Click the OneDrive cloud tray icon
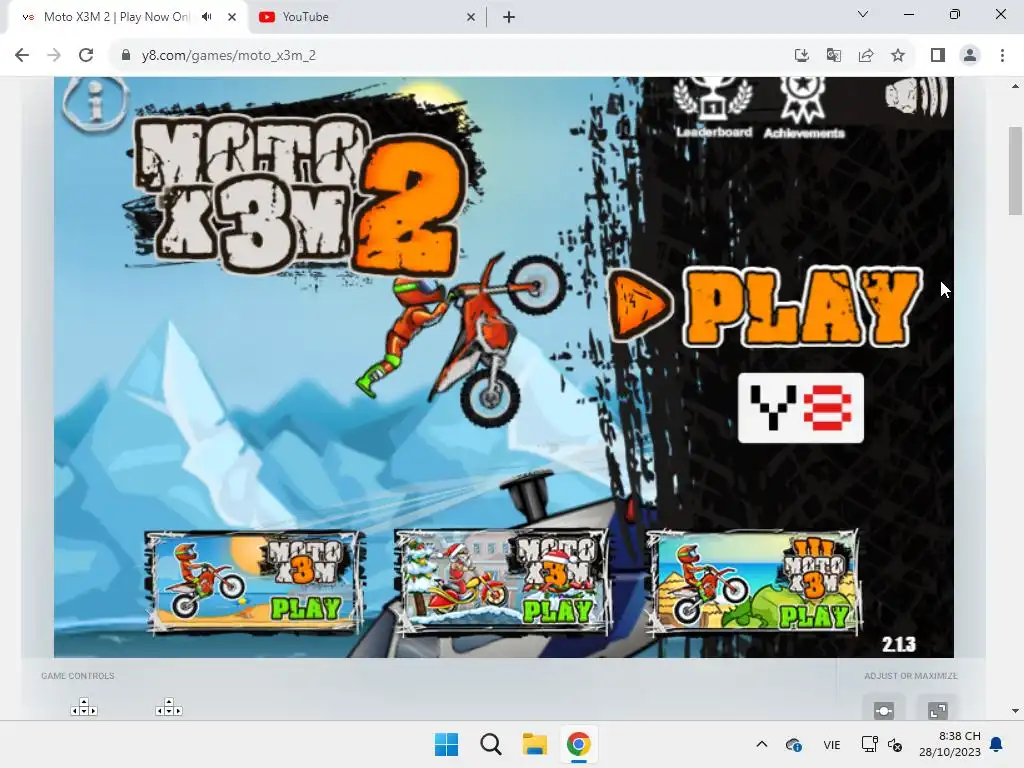The width and height of the screenshot is (1024, 768). coord(793,744)
